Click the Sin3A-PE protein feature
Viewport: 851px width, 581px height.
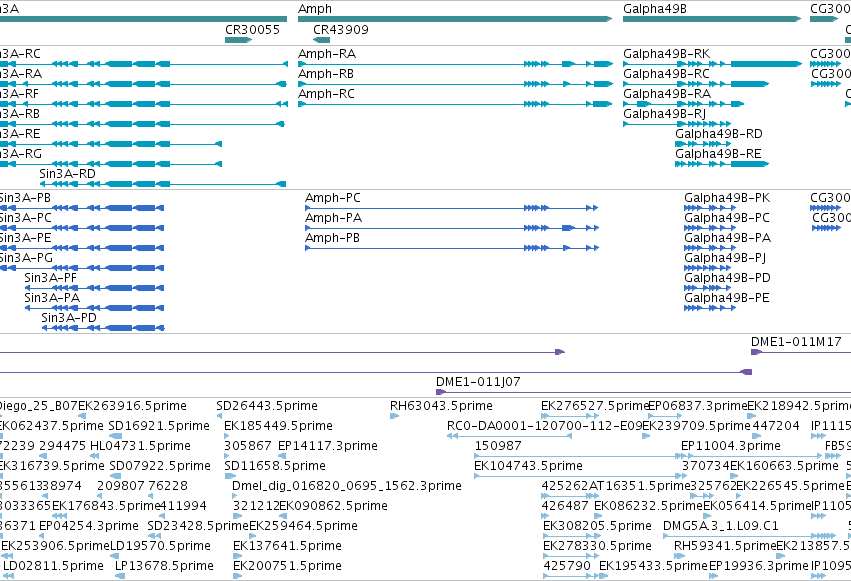pyautogui.click(x=82, y=248)
